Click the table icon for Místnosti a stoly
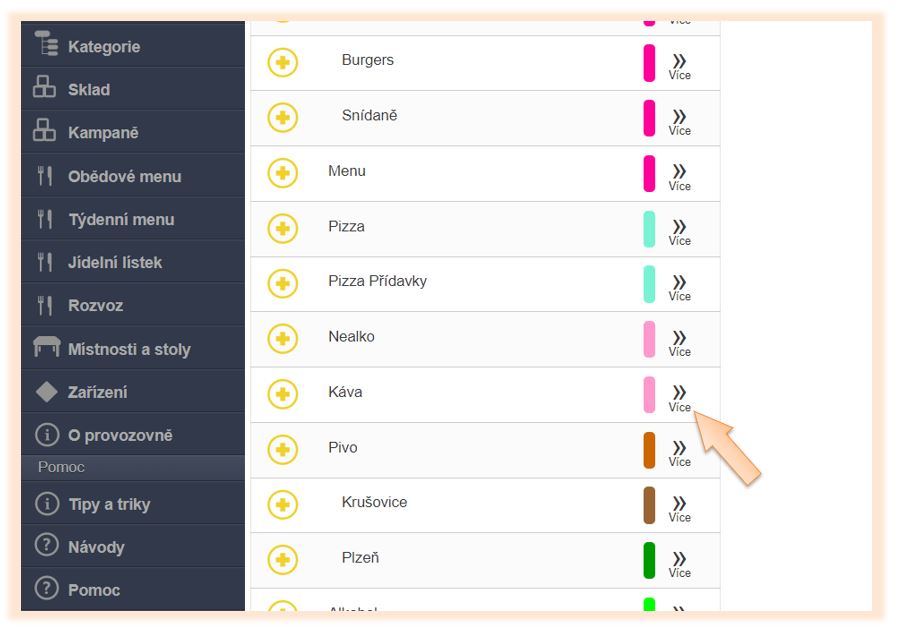This screenshot has width=899, height=635. coord(46,347)
